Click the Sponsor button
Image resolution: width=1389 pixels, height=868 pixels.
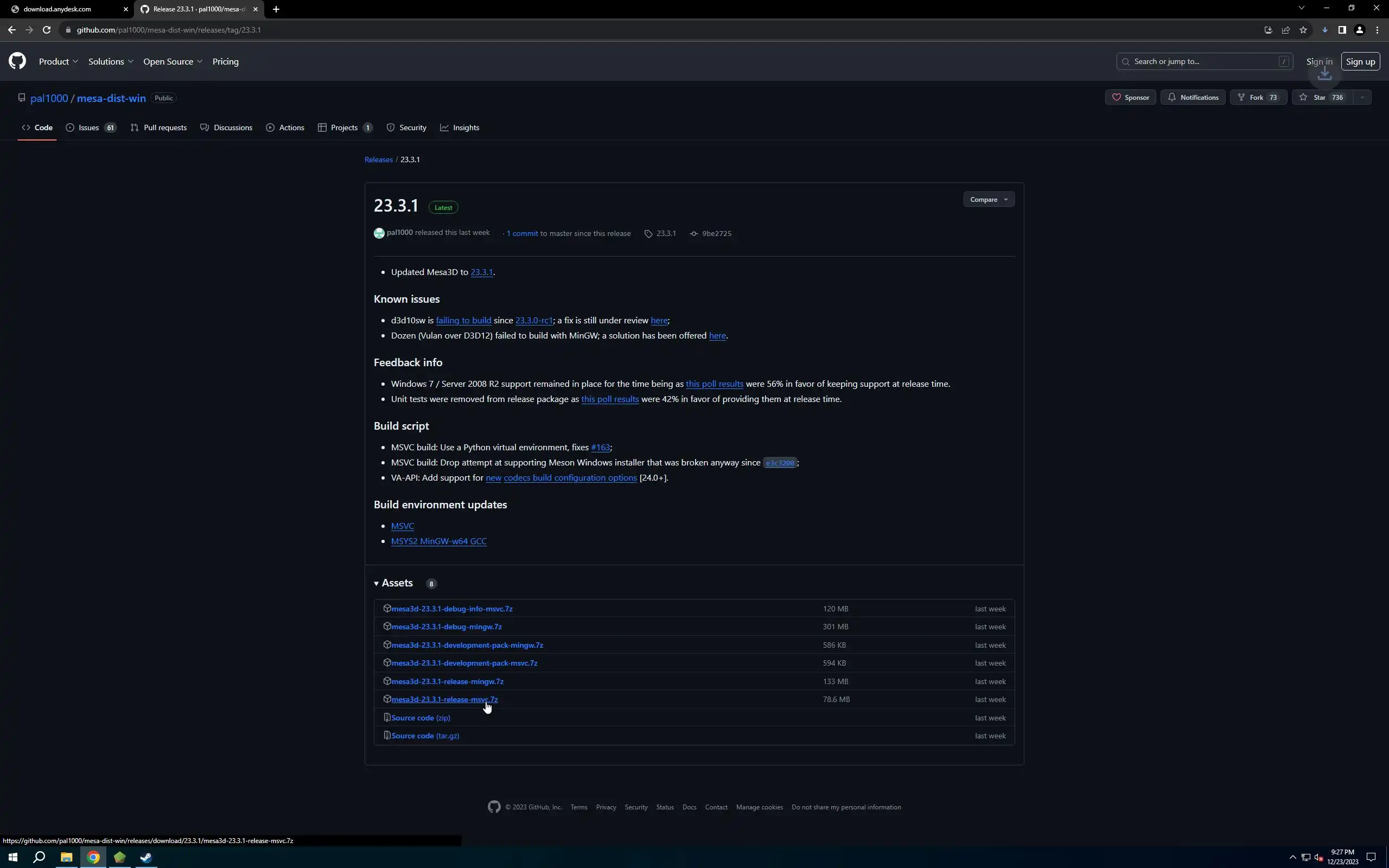tap(1130, 98)
